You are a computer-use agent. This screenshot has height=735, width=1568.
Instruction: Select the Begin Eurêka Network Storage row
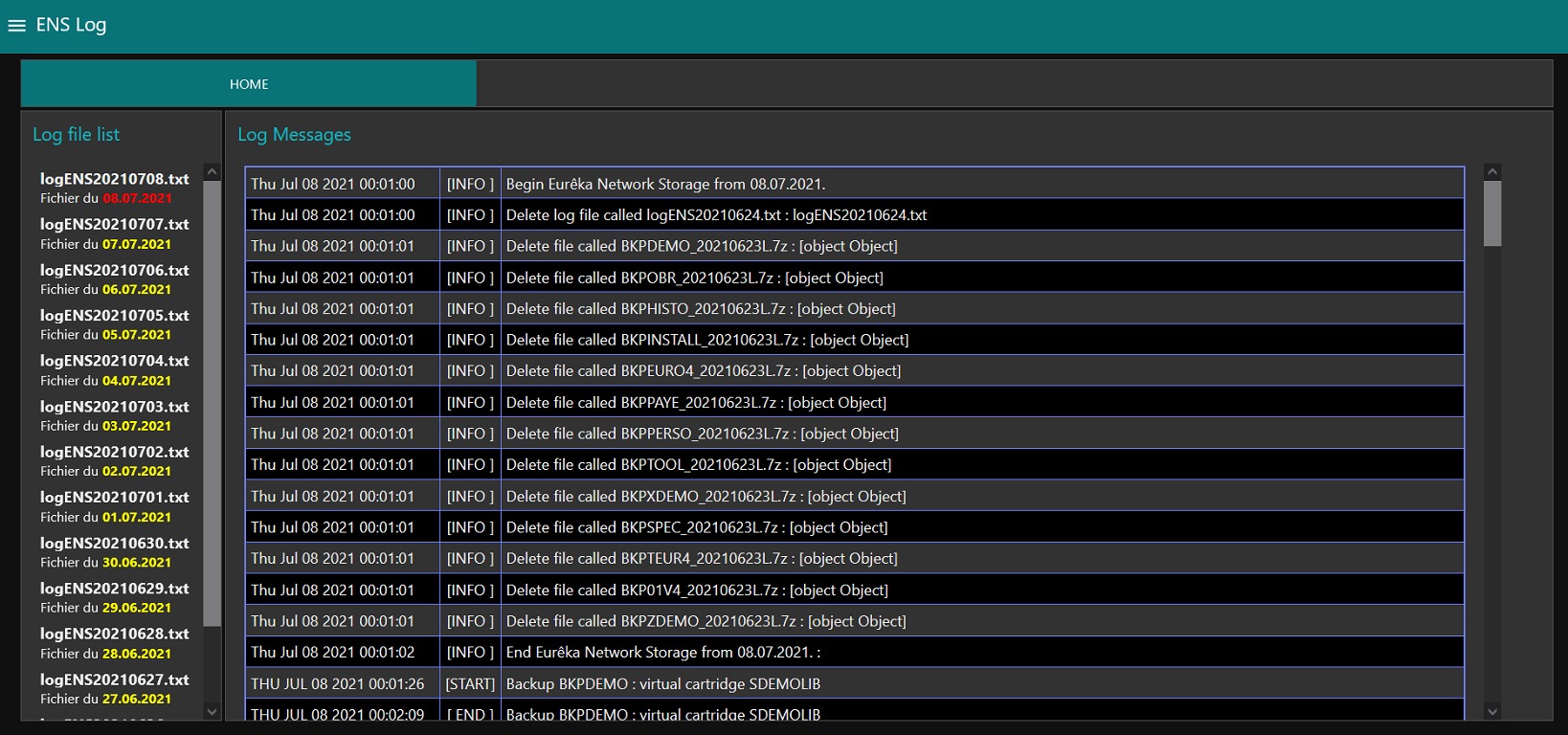(x=854, y=184)
